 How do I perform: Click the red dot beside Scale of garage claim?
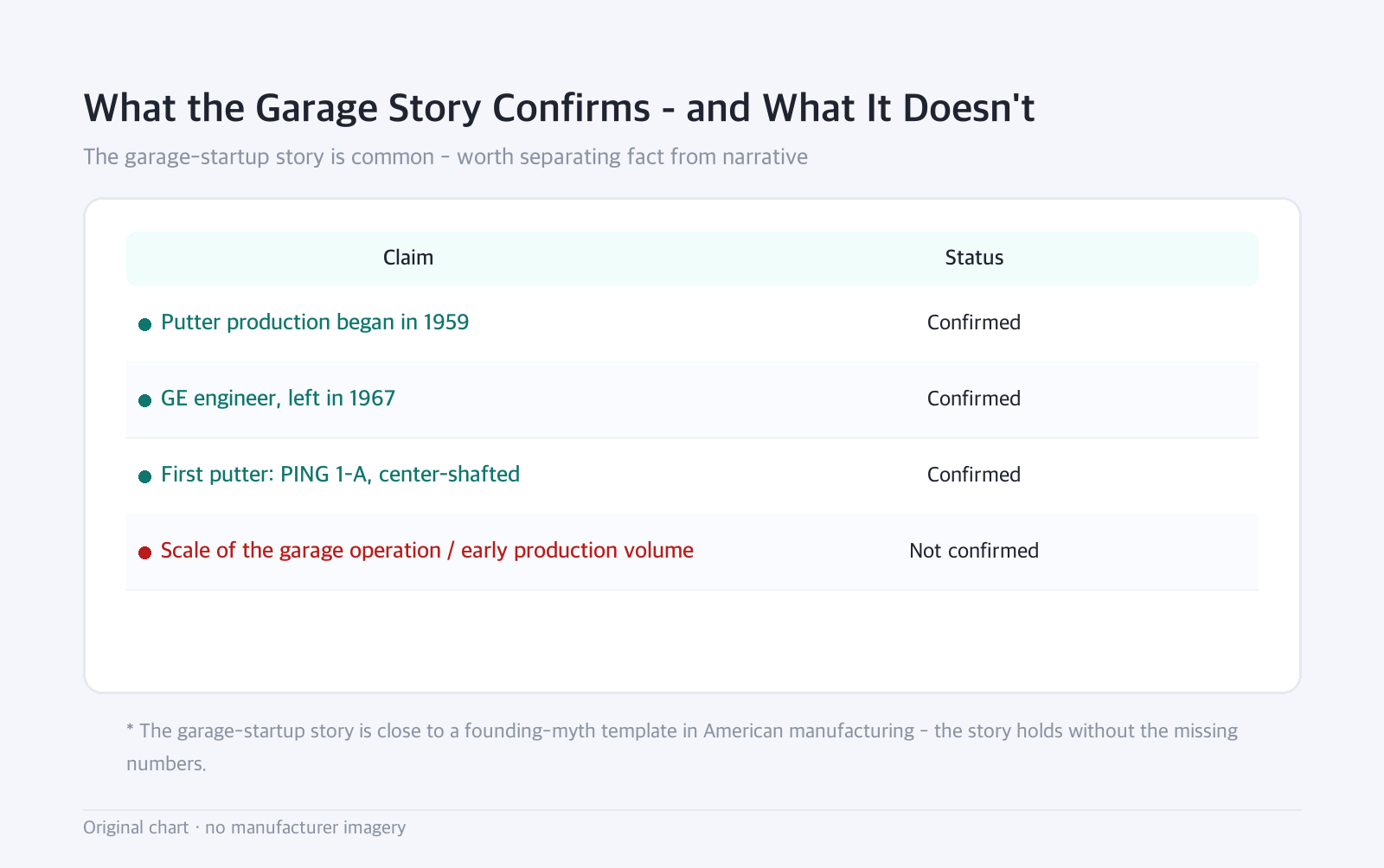coord(145,552)
